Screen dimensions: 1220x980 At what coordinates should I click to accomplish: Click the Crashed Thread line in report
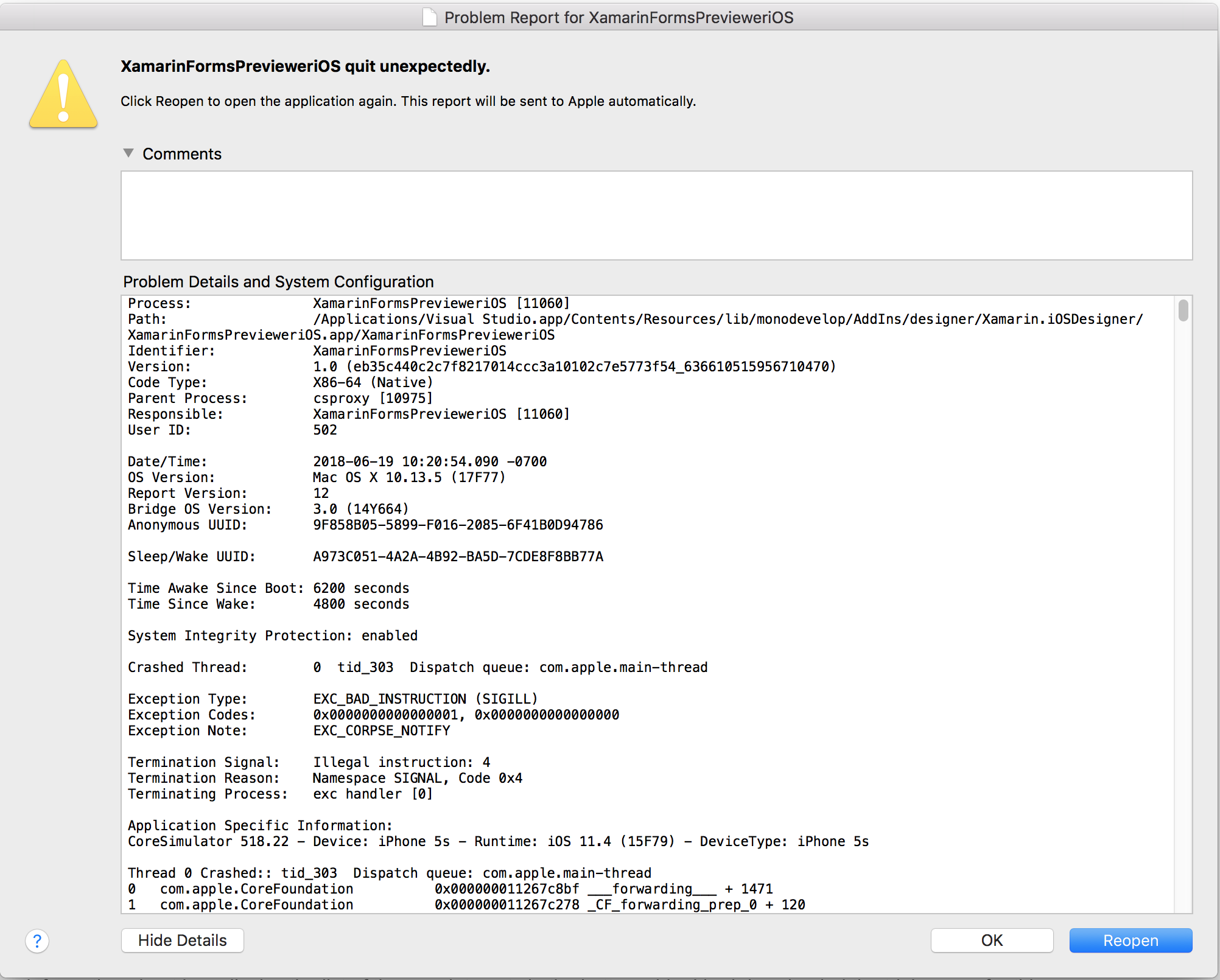tap(417, 667)
